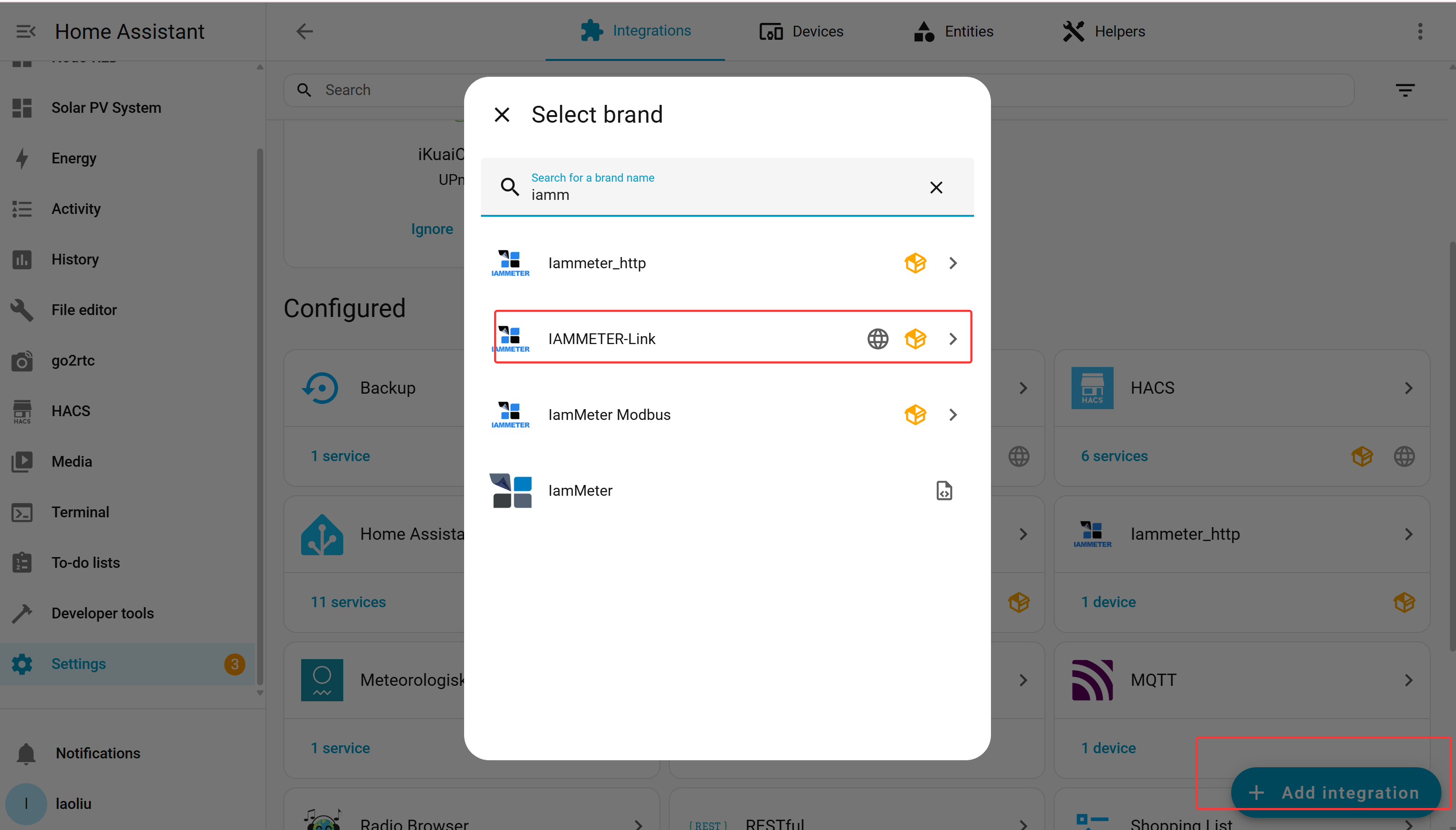This screenshot has height=830, width=1456.
Task: Open configured Iammeter_http card chevron
Action: click(x=1409, y=534)
